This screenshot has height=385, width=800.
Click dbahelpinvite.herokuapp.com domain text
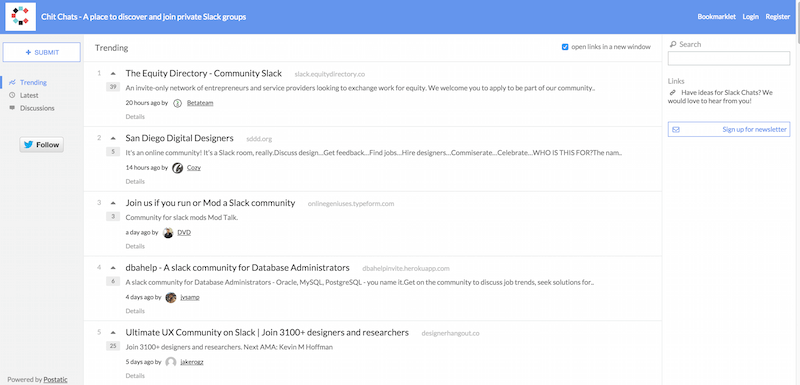pyautogui.click(x=406, y=269)
